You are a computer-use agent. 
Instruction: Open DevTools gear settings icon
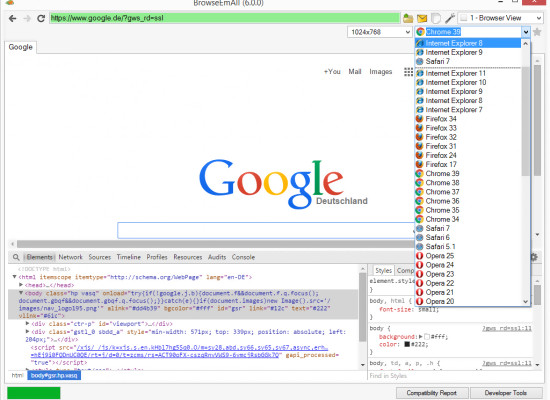click(x=534, y=257)
